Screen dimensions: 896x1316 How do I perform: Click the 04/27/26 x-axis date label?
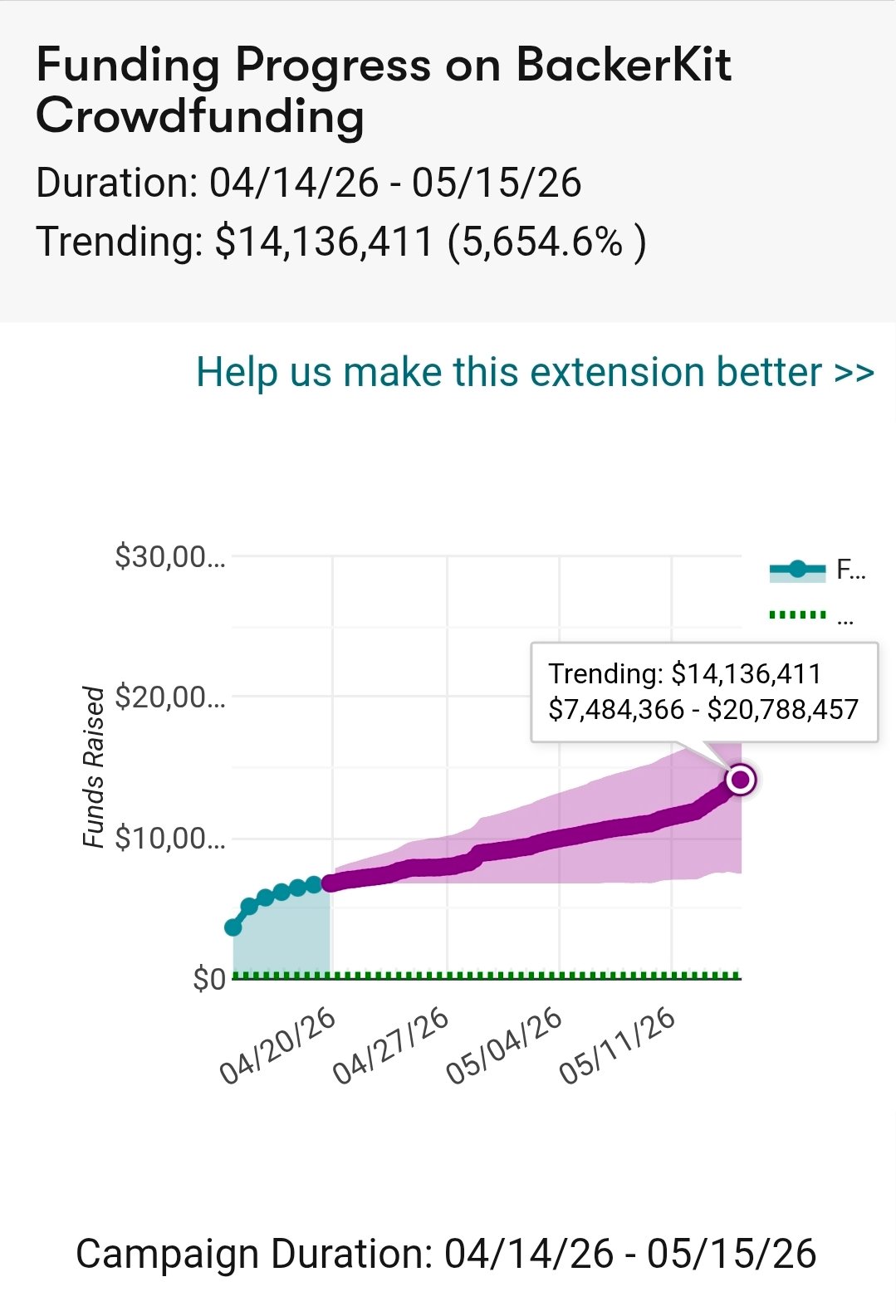(x=390, y=1046)
